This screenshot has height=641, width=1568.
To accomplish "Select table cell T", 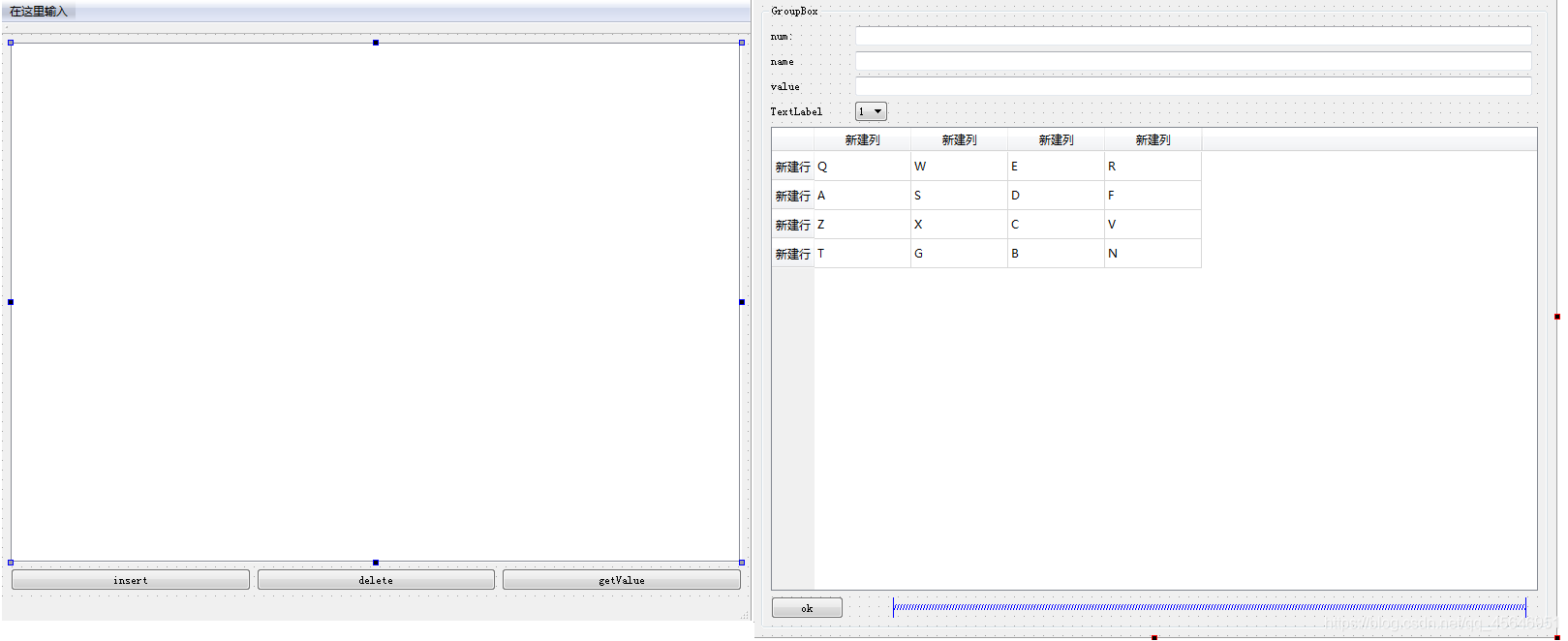I will 862,254.
